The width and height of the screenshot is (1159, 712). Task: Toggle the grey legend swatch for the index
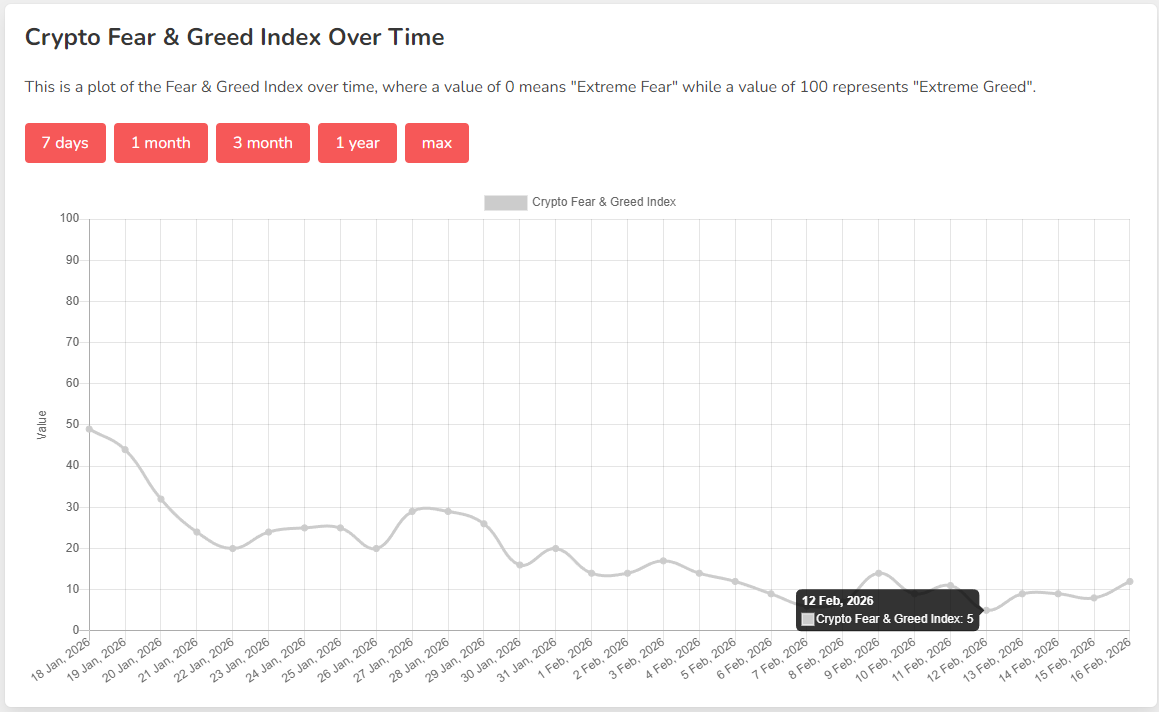pos(505,202)
